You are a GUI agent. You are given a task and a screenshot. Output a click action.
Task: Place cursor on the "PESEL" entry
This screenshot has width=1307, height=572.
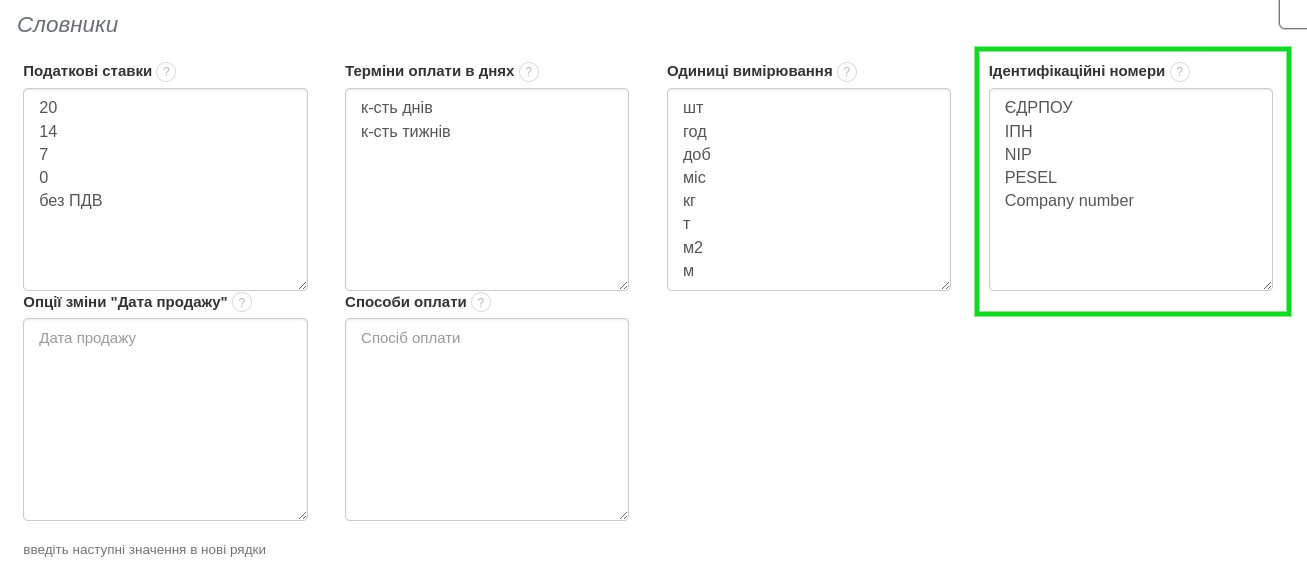(x=1031, y=178)
